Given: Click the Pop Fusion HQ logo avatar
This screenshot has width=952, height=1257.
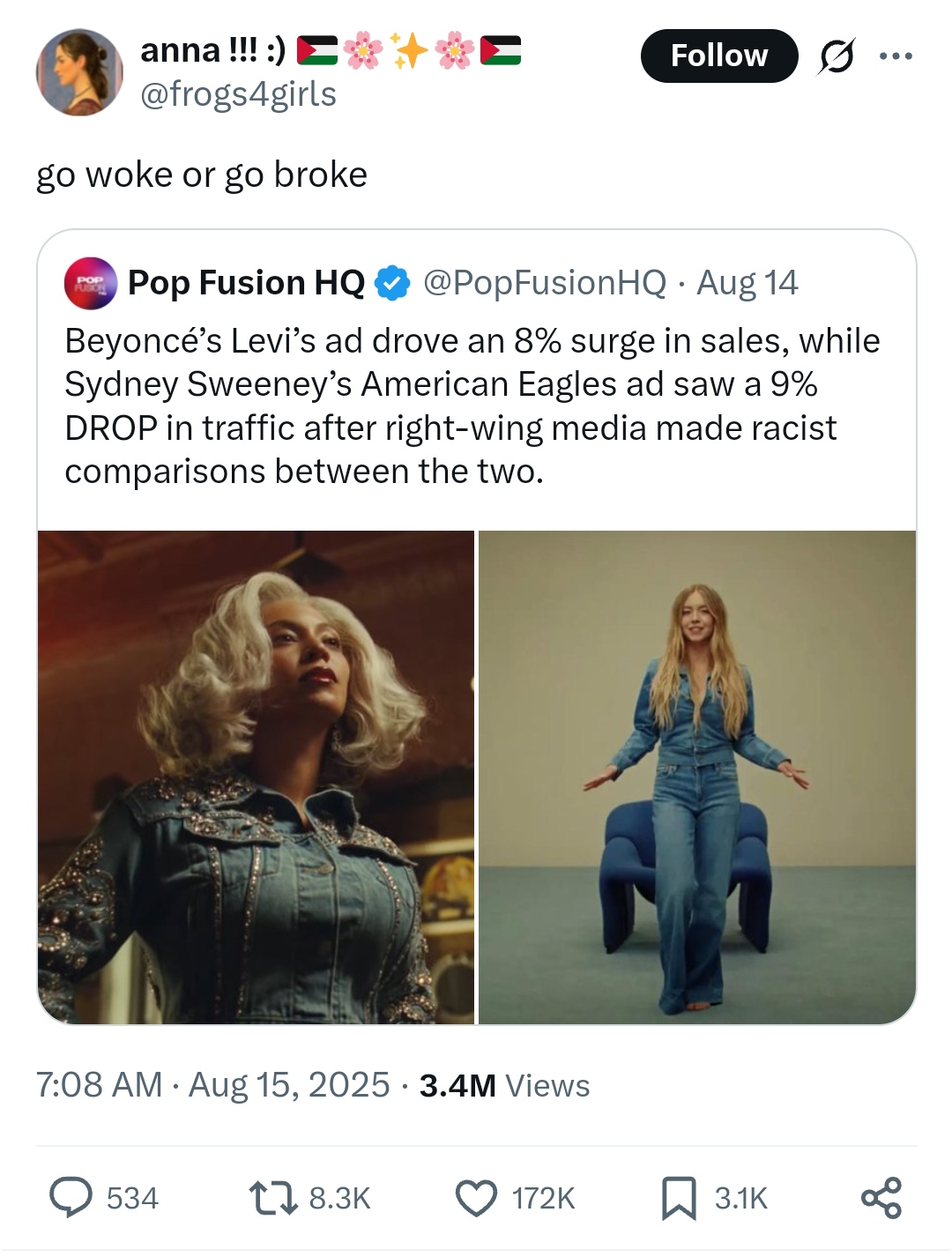Looking at the screenshot, I should tap(91, 283).
